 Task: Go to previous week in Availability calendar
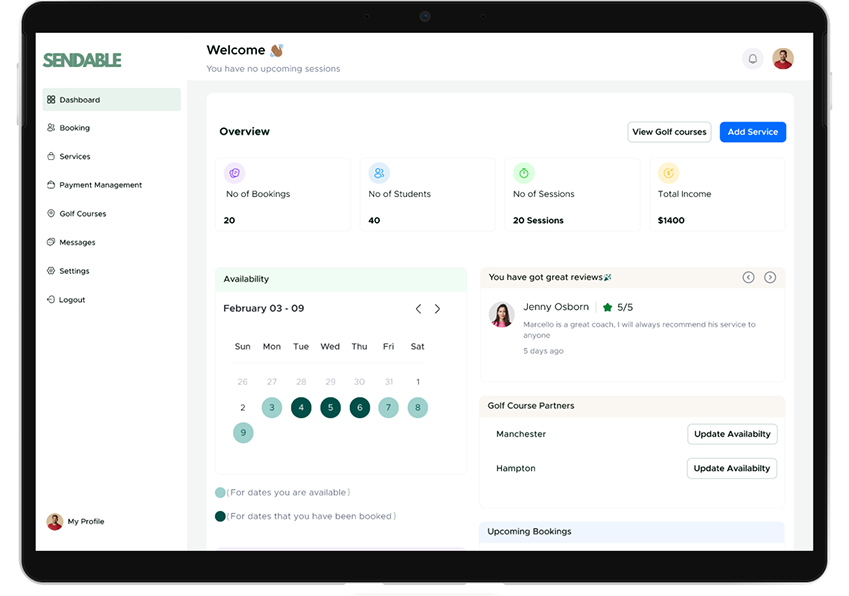(x=418, y=309)
